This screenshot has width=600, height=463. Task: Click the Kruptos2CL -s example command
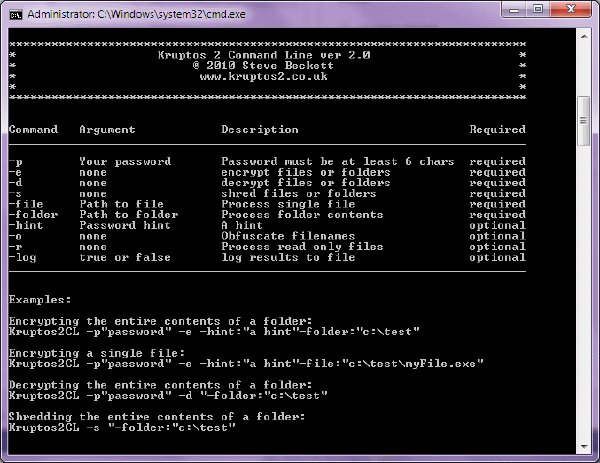pyautogui.click(x=122, y=427)
